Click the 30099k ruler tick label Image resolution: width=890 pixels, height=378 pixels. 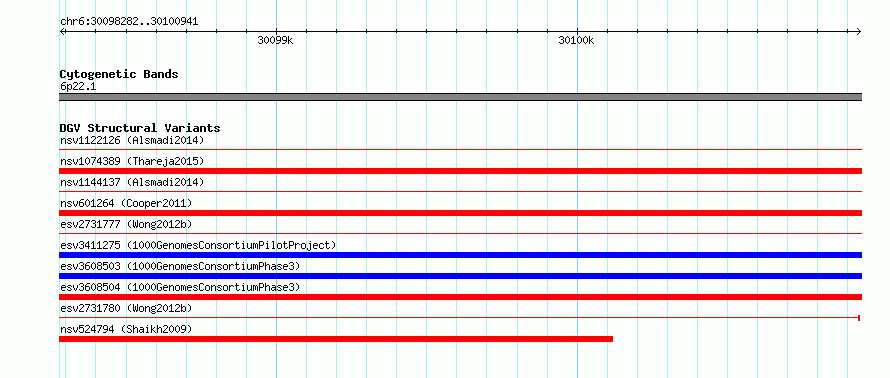point(275,40)
